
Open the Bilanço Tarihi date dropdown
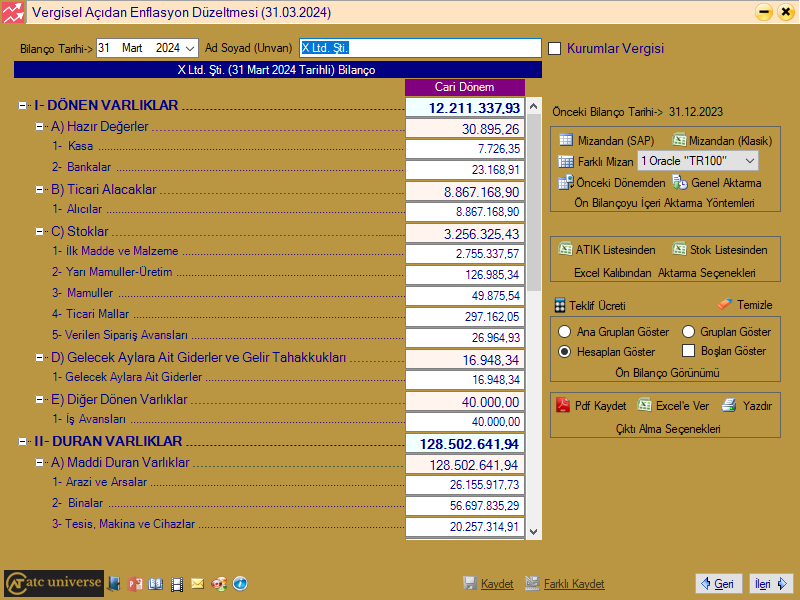(190, 48)
